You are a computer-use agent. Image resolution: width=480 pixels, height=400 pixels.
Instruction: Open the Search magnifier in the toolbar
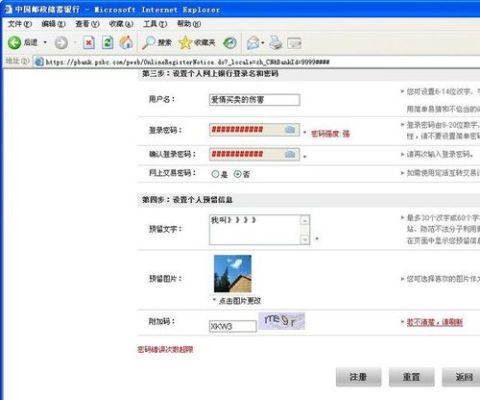149,43
